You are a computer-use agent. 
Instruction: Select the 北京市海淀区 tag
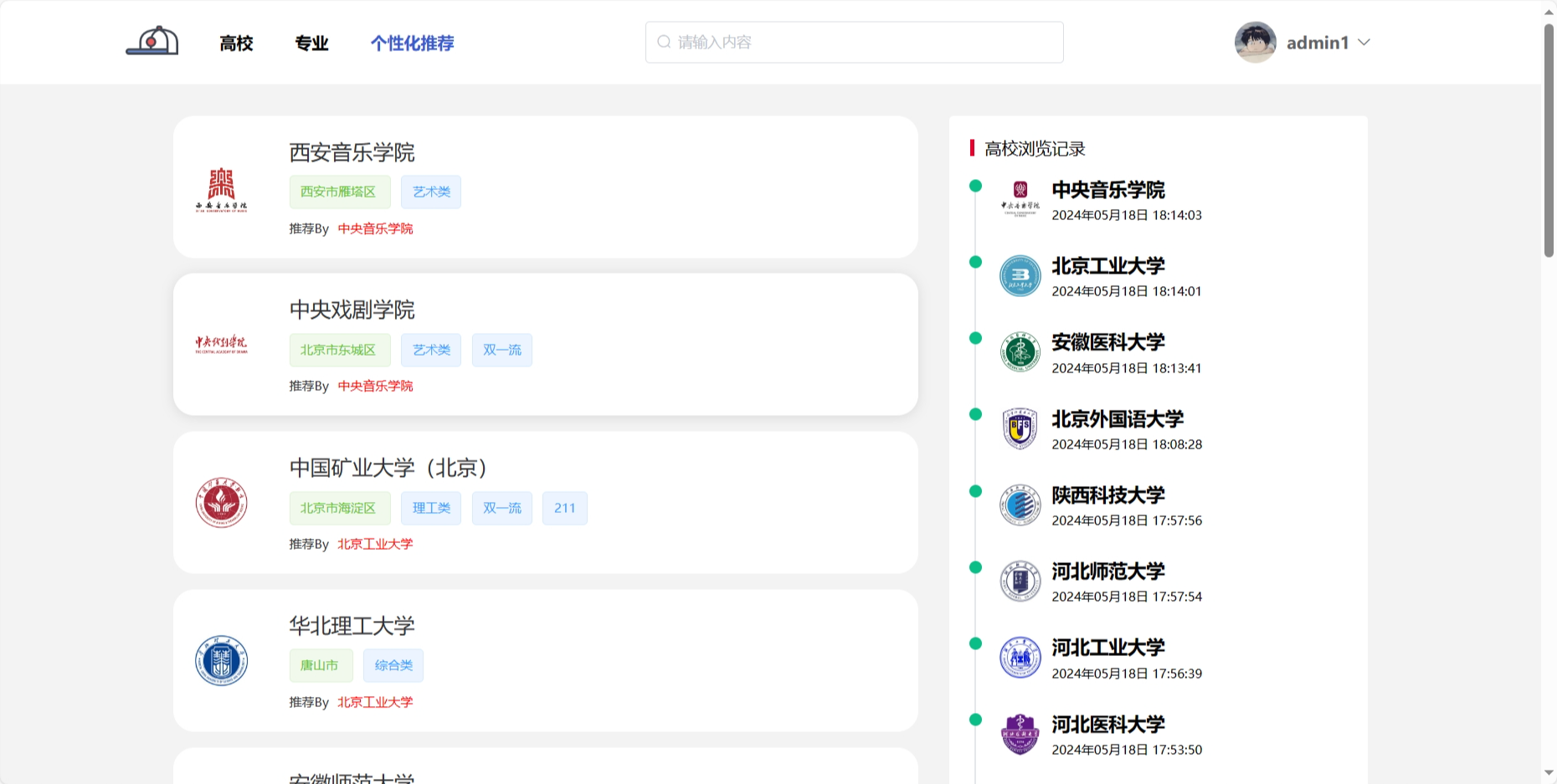tap(339, 508)
